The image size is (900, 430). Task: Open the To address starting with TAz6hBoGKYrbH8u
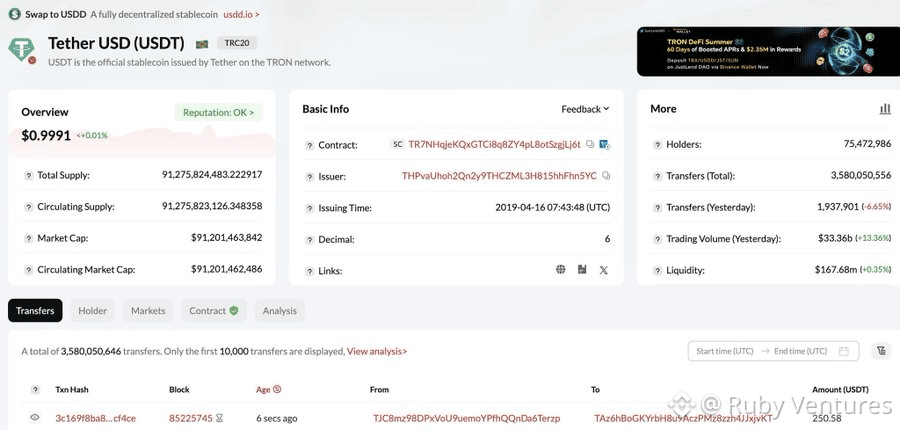683,418
